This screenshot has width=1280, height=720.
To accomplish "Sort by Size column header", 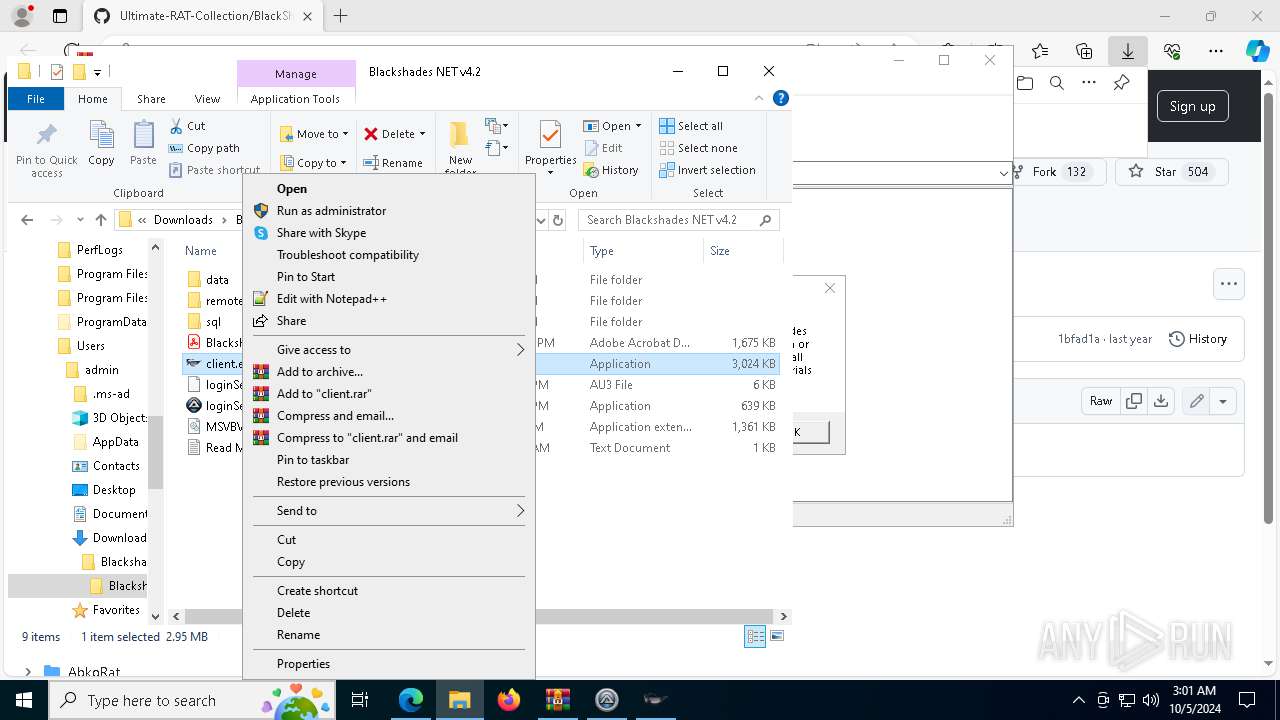I will [720, 251].
